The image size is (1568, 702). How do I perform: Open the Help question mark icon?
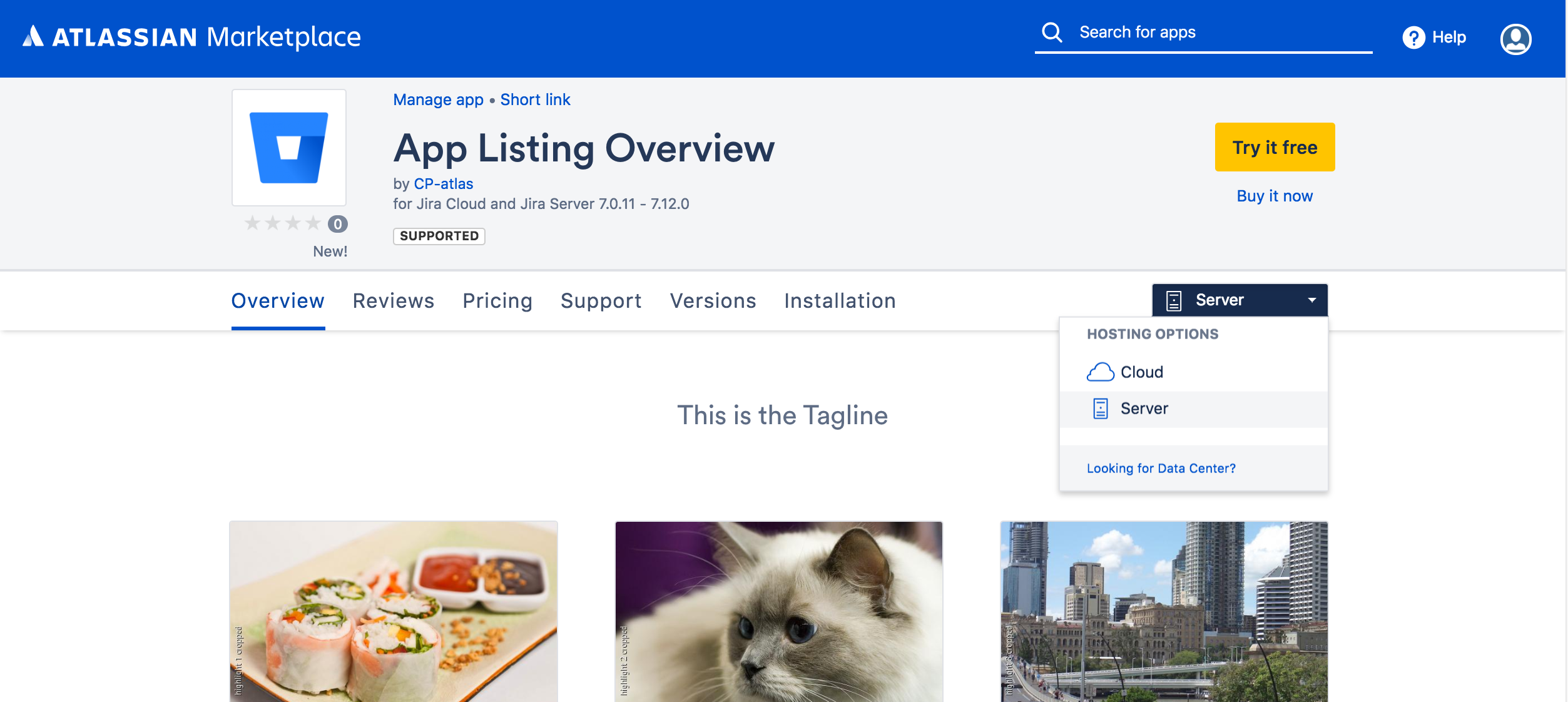(x=1413, y=38)
